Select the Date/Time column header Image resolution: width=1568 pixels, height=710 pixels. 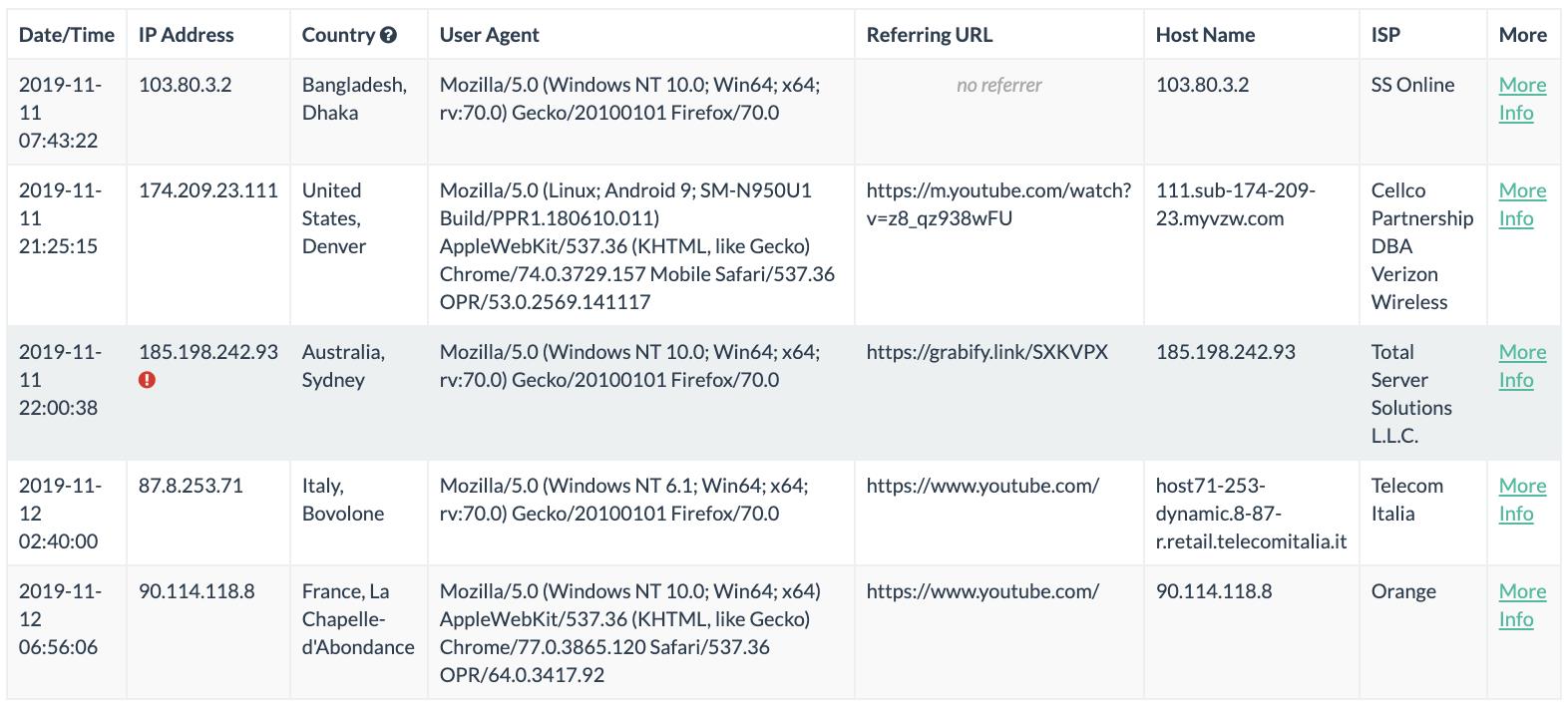pos(67,35)
